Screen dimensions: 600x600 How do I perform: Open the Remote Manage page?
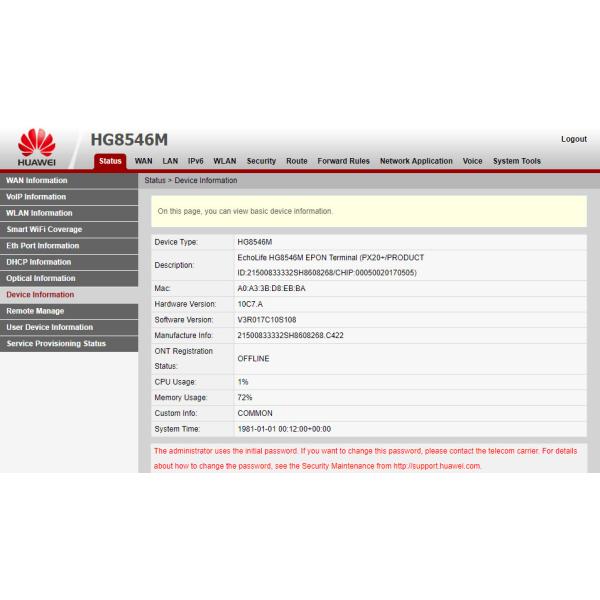point(69,311)
